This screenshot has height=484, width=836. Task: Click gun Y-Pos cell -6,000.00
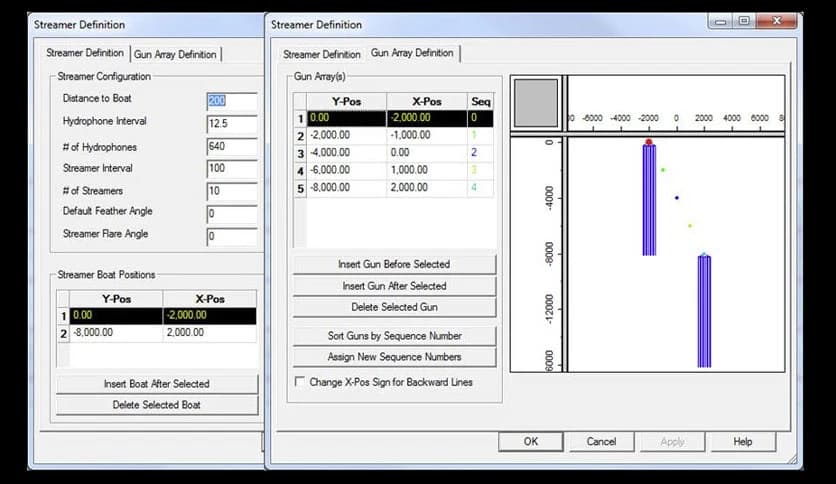(347, 171)
